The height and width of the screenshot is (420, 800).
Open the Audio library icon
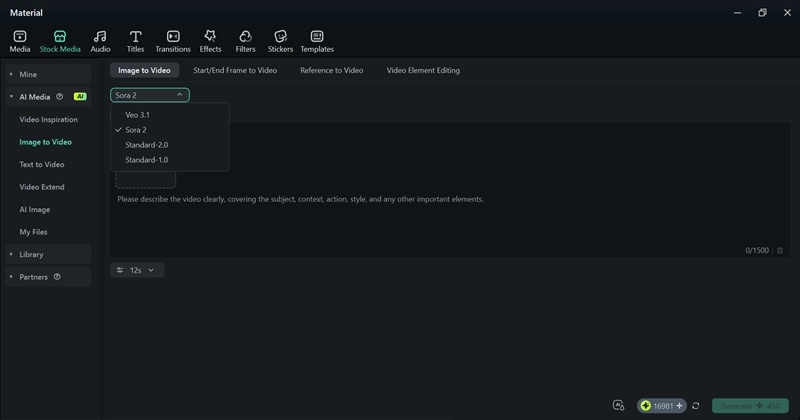point(100,36)
